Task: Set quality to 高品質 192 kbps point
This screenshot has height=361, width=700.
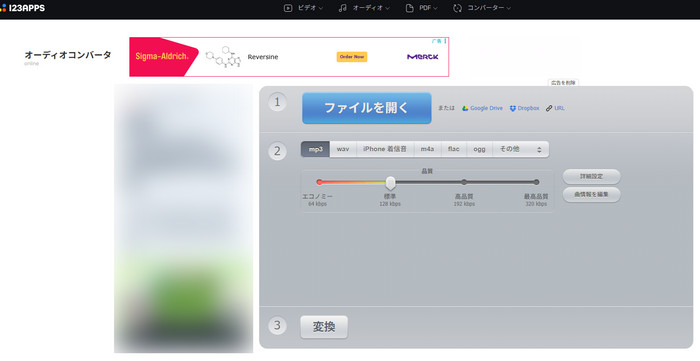Action: point(464,182)
